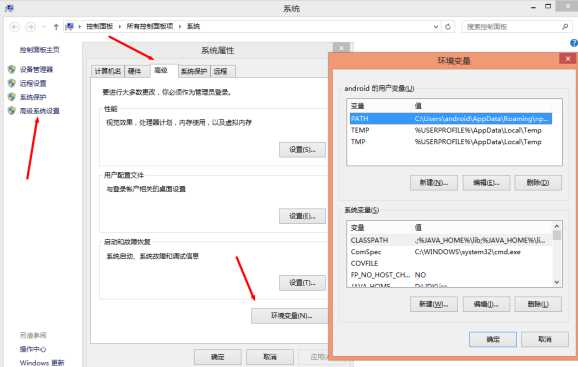
Task: Click 确定 in the 系统属性 dialog
Action: (217, 357)
